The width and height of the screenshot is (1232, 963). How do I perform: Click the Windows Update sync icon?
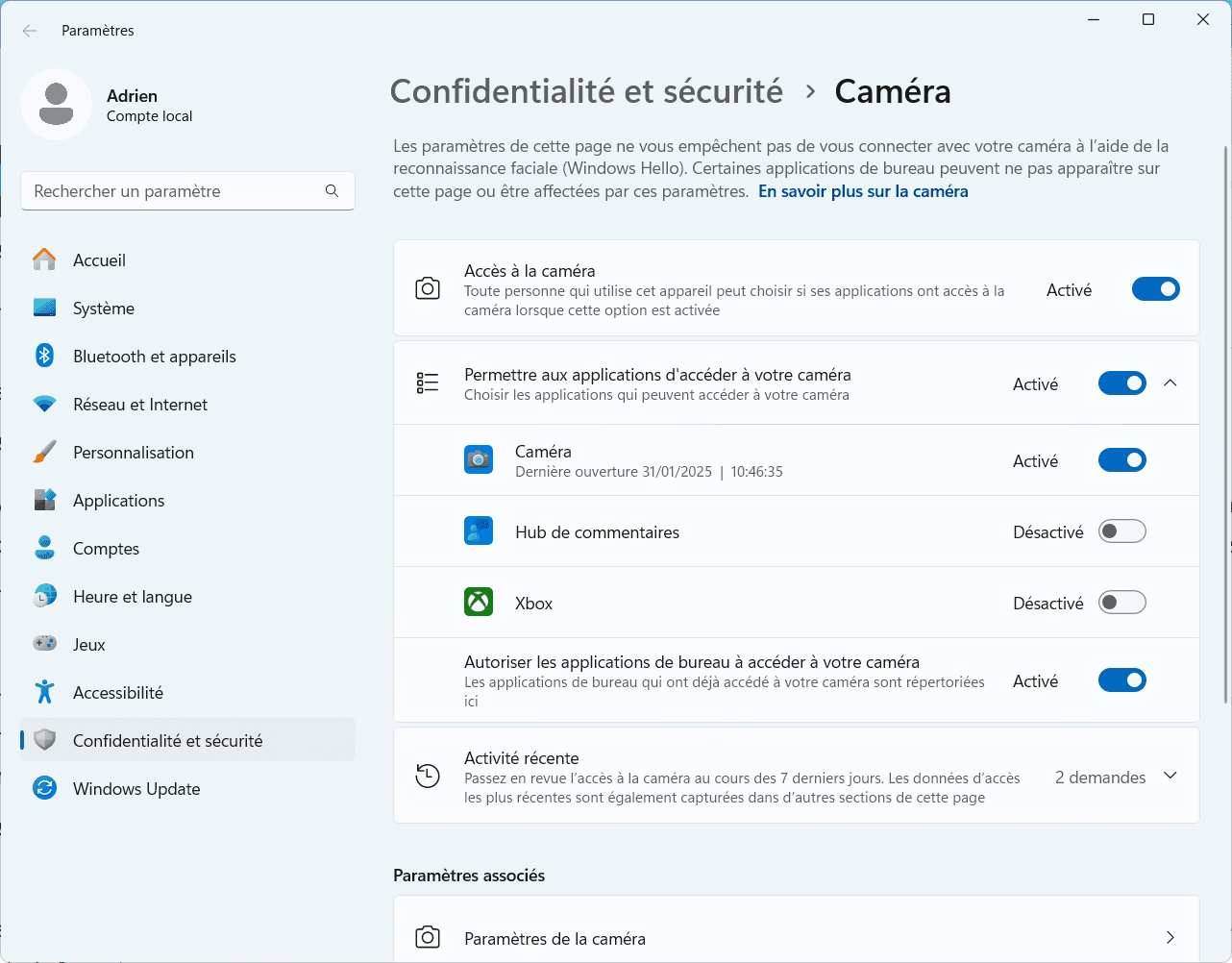44,788
